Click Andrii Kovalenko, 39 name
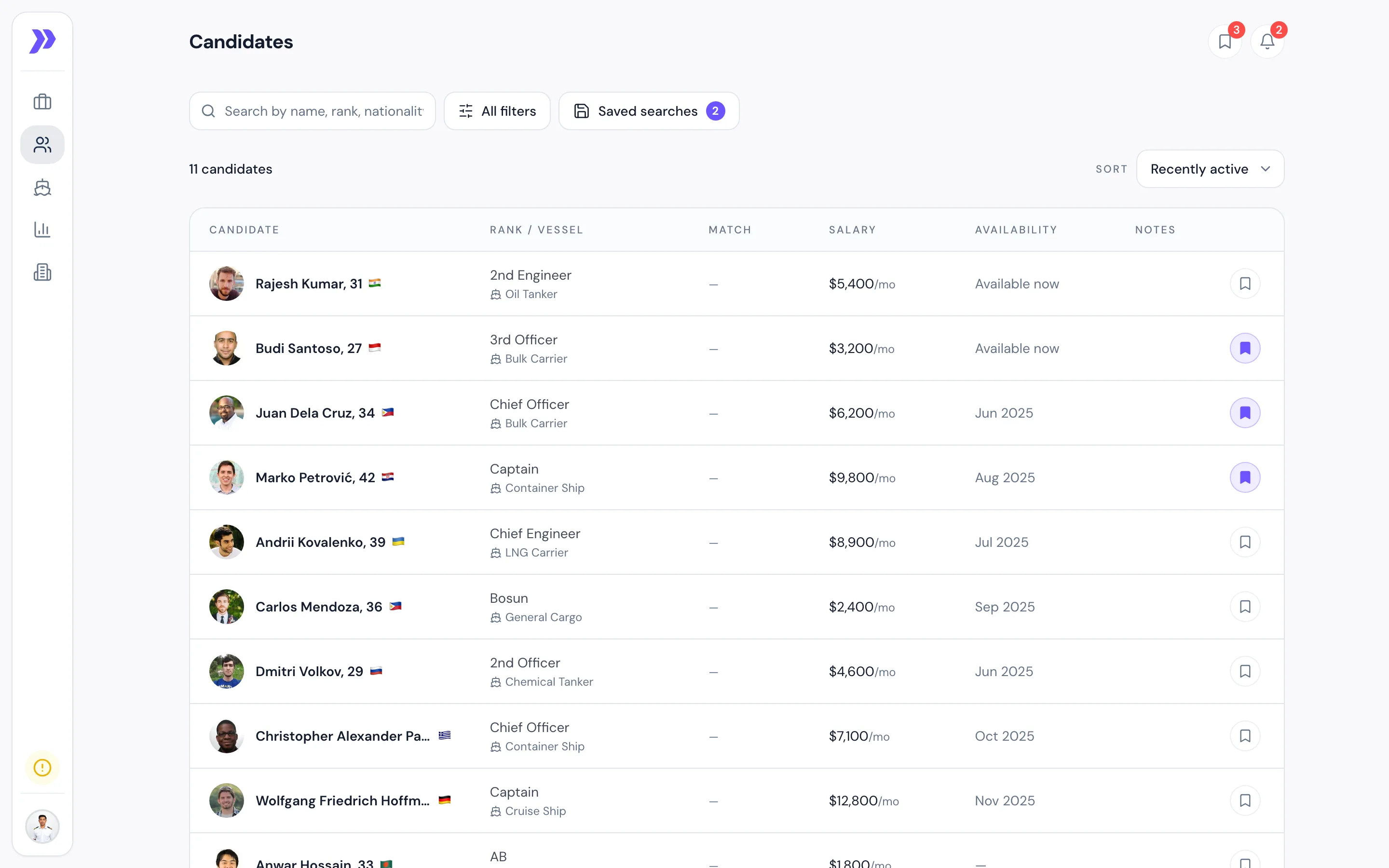Viewport: 1389px width, 868px height. [x=320, y=542]
